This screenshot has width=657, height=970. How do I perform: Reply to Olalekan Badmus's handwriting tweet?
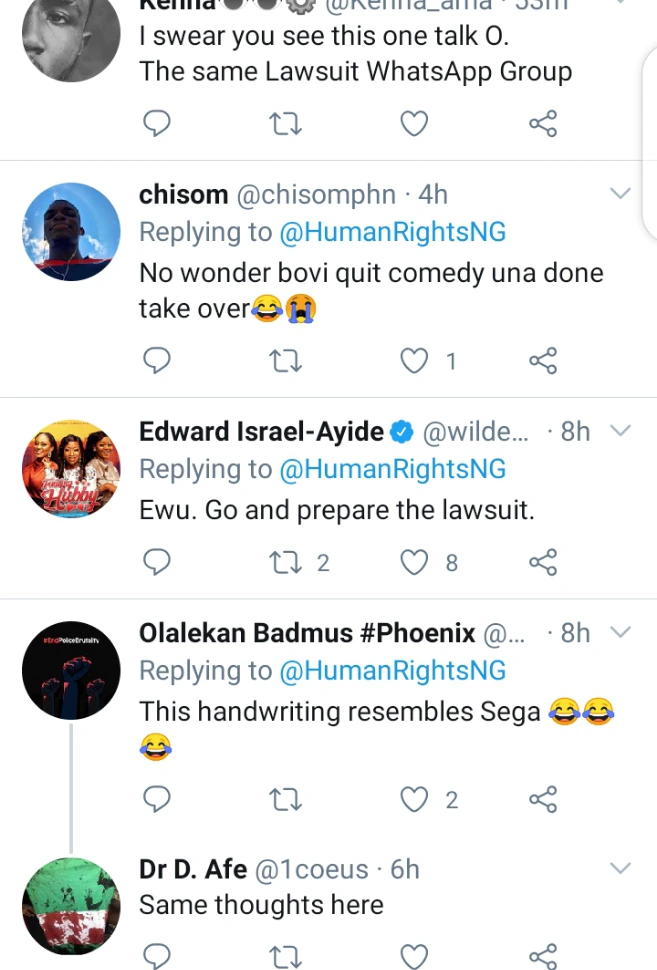[x=157, y=799]
